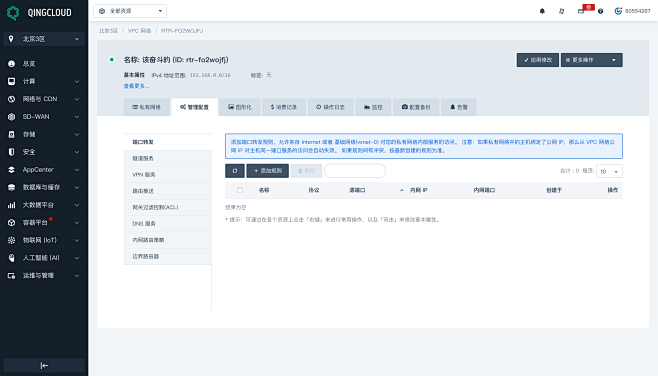Open the 更多操作 more actions dropdown
658x376 pixels.
[592, 60]
